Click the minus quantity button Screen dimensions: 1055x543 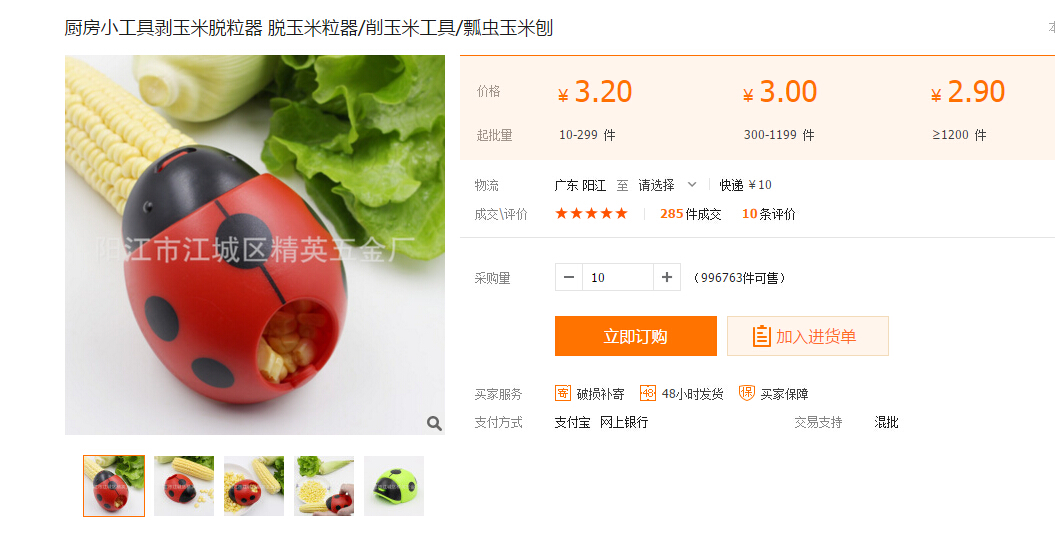pos(569,277)
